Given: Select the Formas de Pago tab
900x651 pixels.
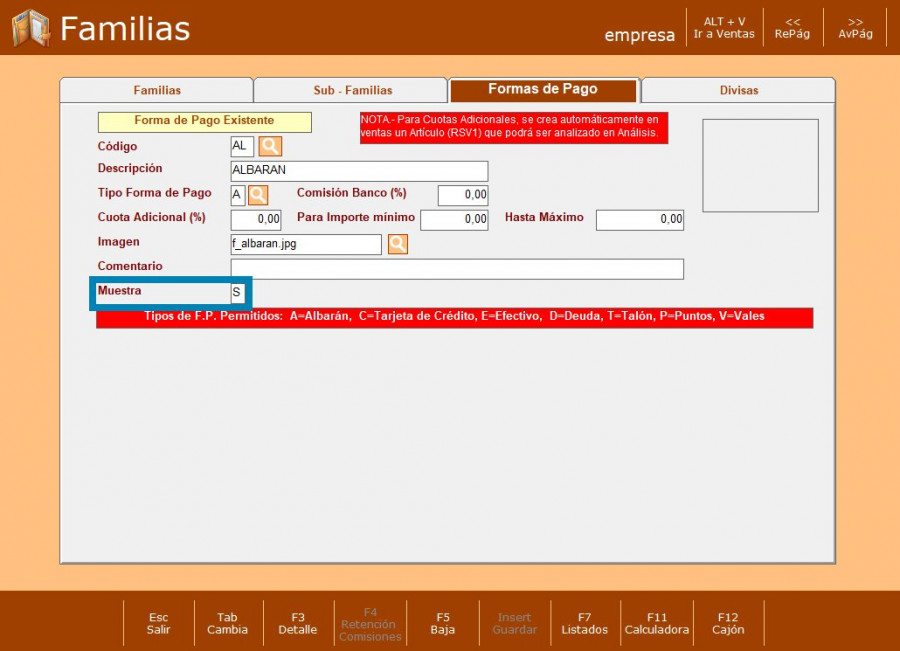Looking at the screenshot, I should [x=543, y=90].
